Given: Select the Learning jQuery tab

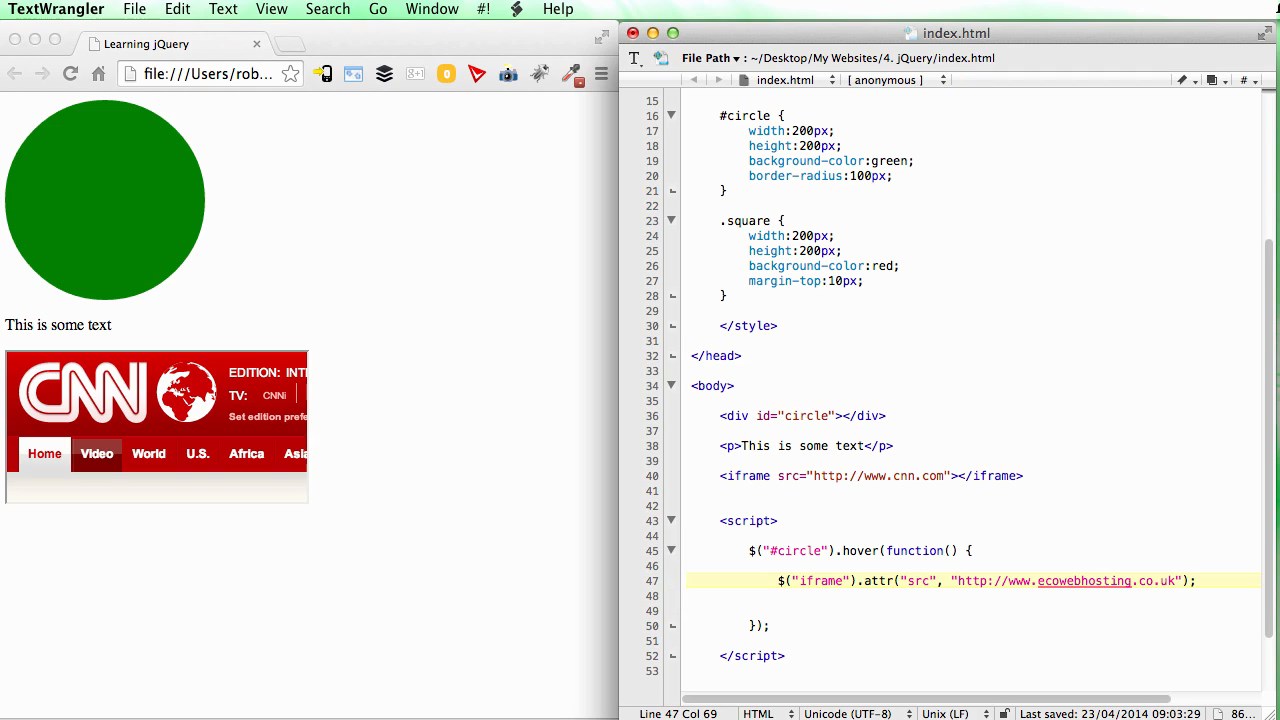Looking at the screenshot, I should click(x=170, y=44).
